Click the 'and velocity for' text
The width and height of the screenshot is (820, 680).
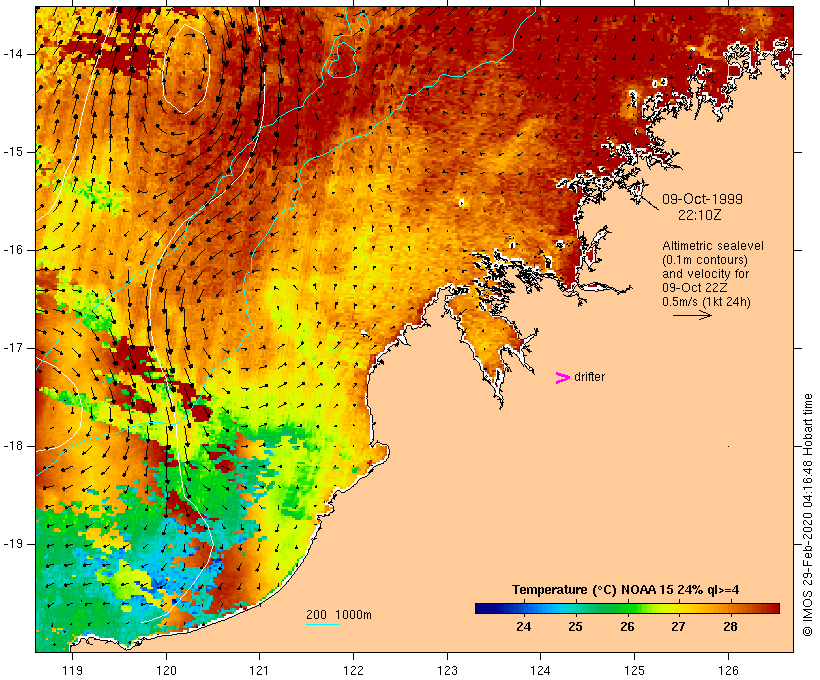click(x=705, y=274)
